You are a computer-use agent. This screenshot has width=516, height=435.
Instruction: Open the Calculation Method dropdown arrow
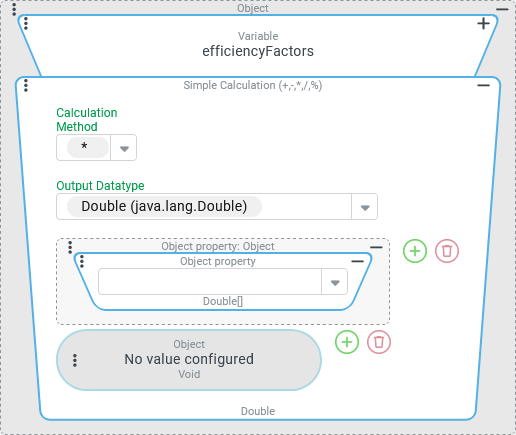[x=124, y=148]
